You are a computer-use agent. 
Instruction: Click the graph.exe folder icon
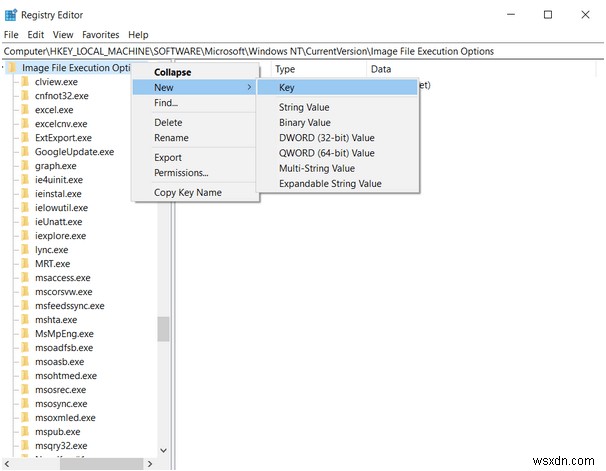pyautogui.click(x=25, y=166)
